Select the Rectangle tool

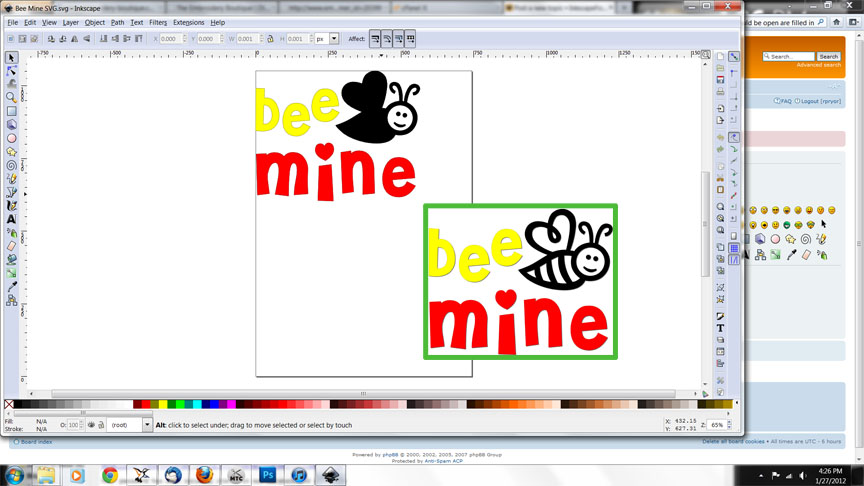pos(11,111)
